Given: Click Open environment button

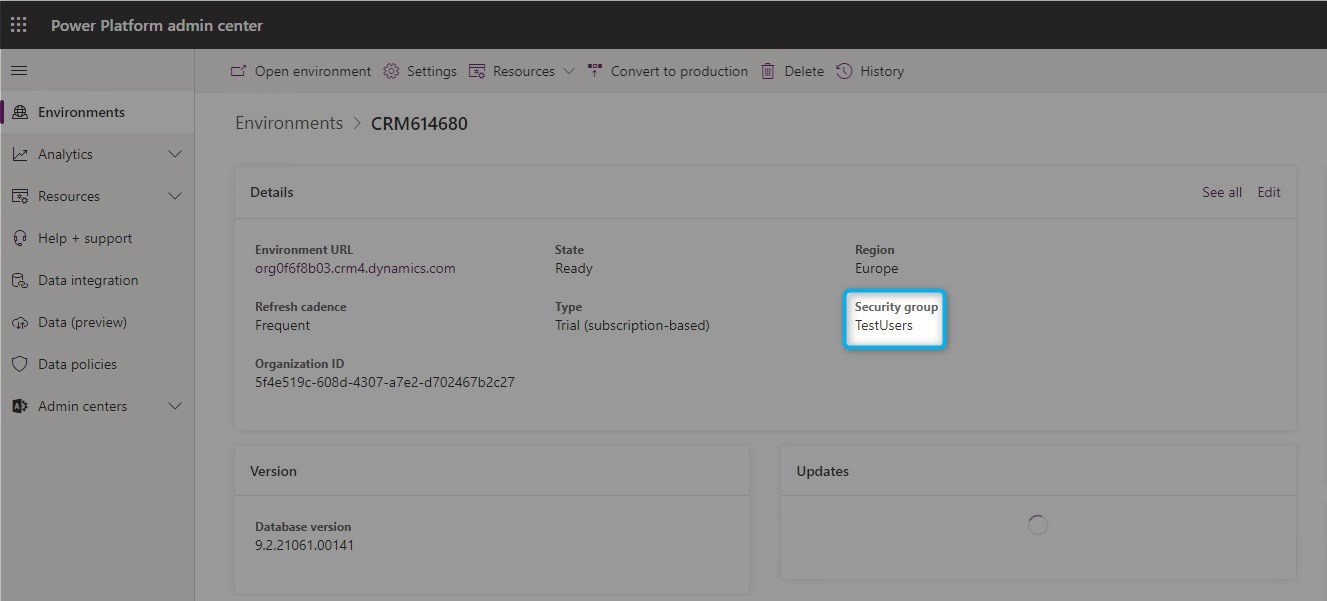Looking at the screenshot, I should click(x=300, y=71).
